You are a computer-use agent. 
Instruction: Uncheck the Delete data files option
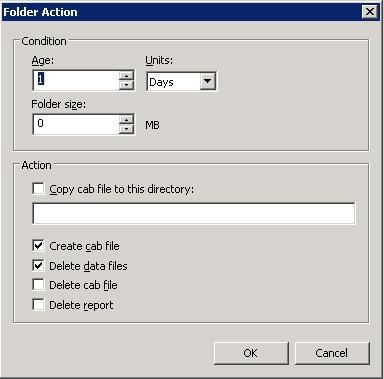tap(38, 266)
